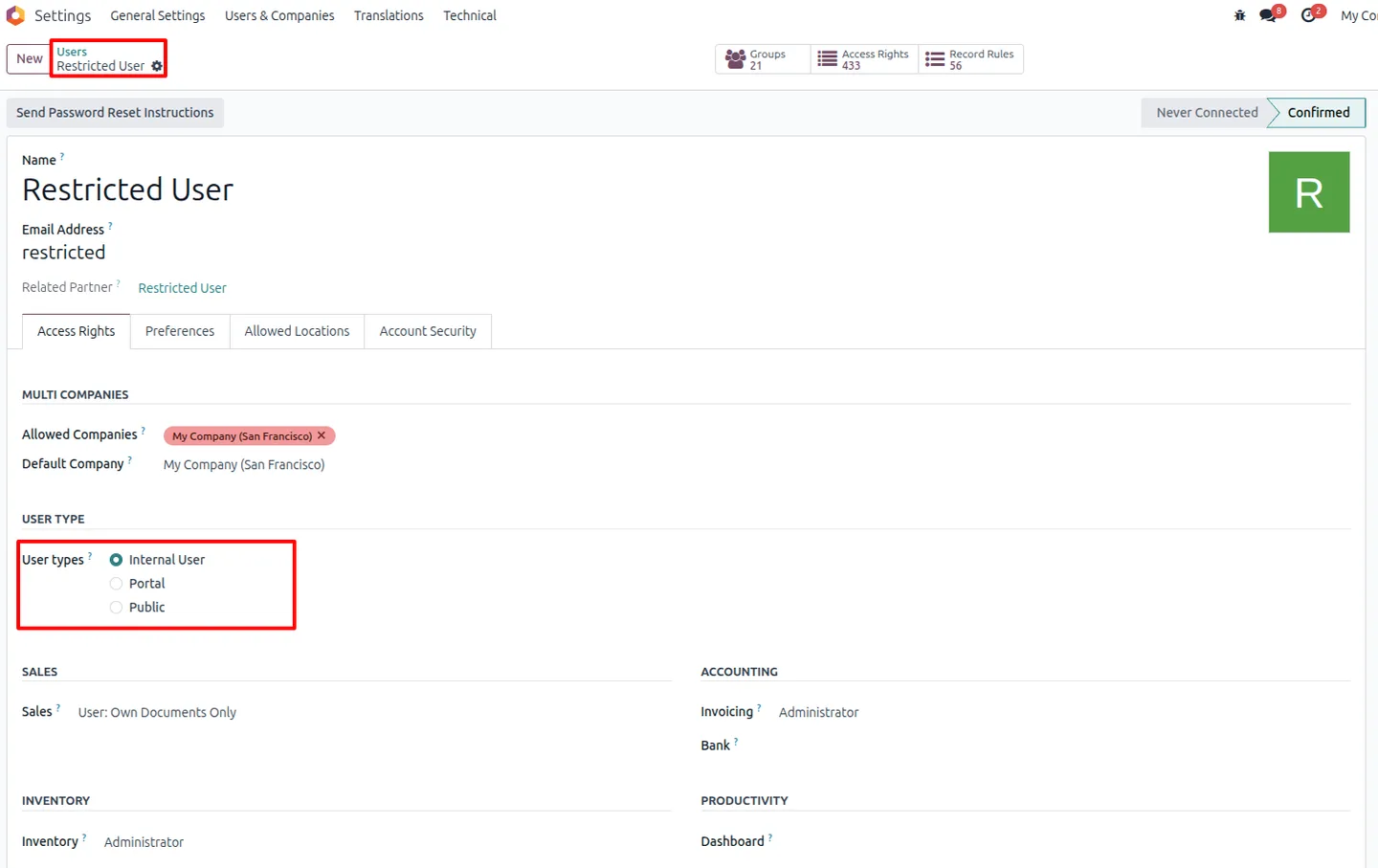This screenshot has height=868, width=1378.
Task: Click the Never Connected status stage
Action: click(x=1207, y=113)
